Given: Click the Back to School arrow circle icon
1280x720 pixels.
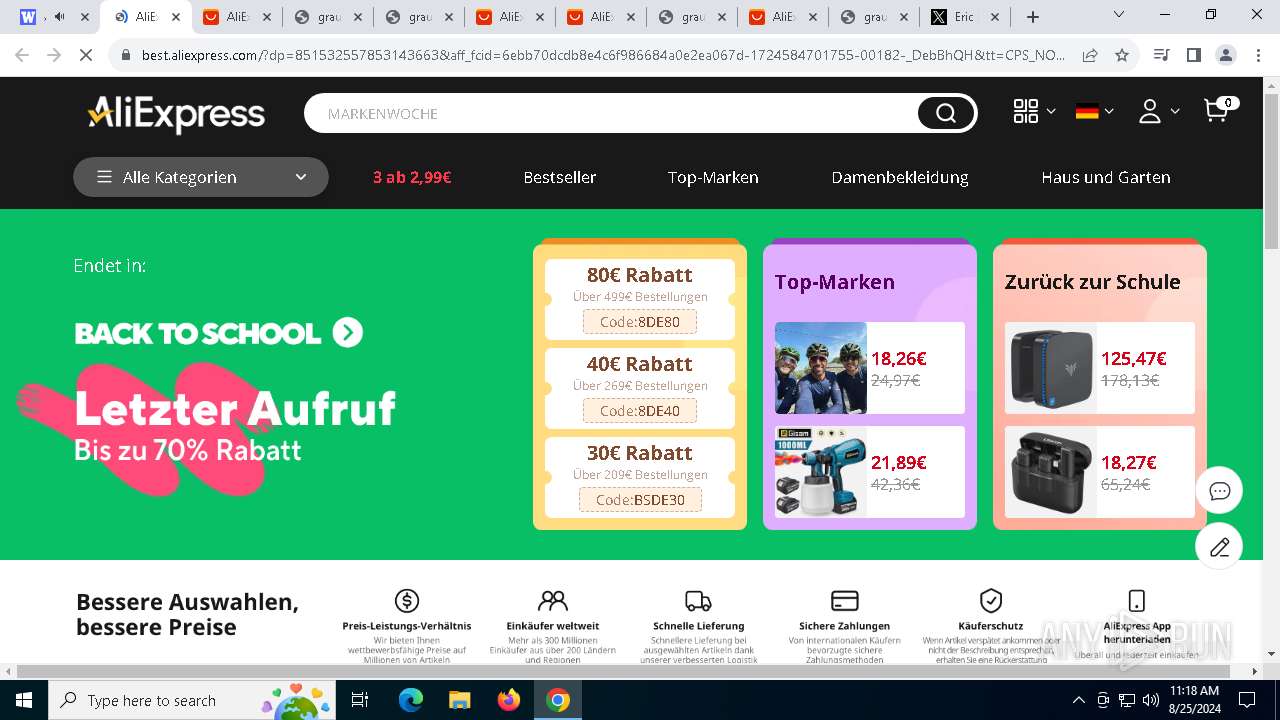Looking at the screenshot, I should (x=348, y=332).
